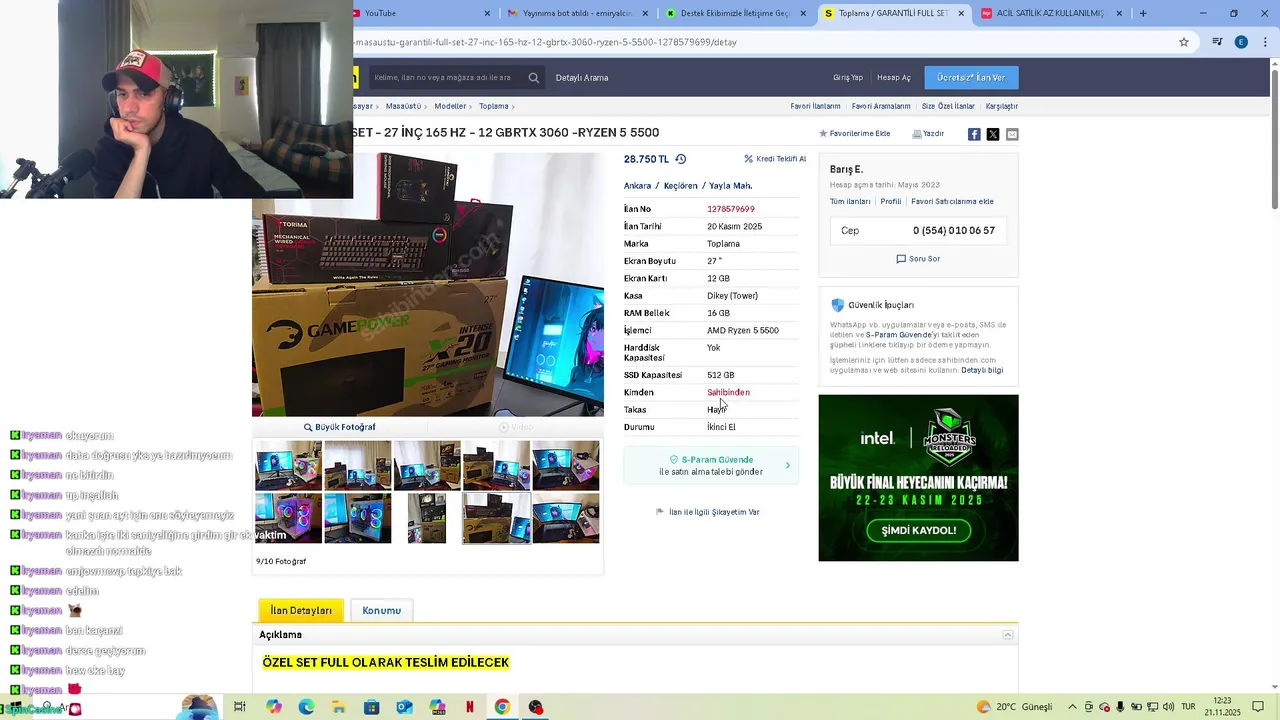Close the Destek Ekibimizle tab
This screenshot has height=720, width=1280.
click(803, 13)
